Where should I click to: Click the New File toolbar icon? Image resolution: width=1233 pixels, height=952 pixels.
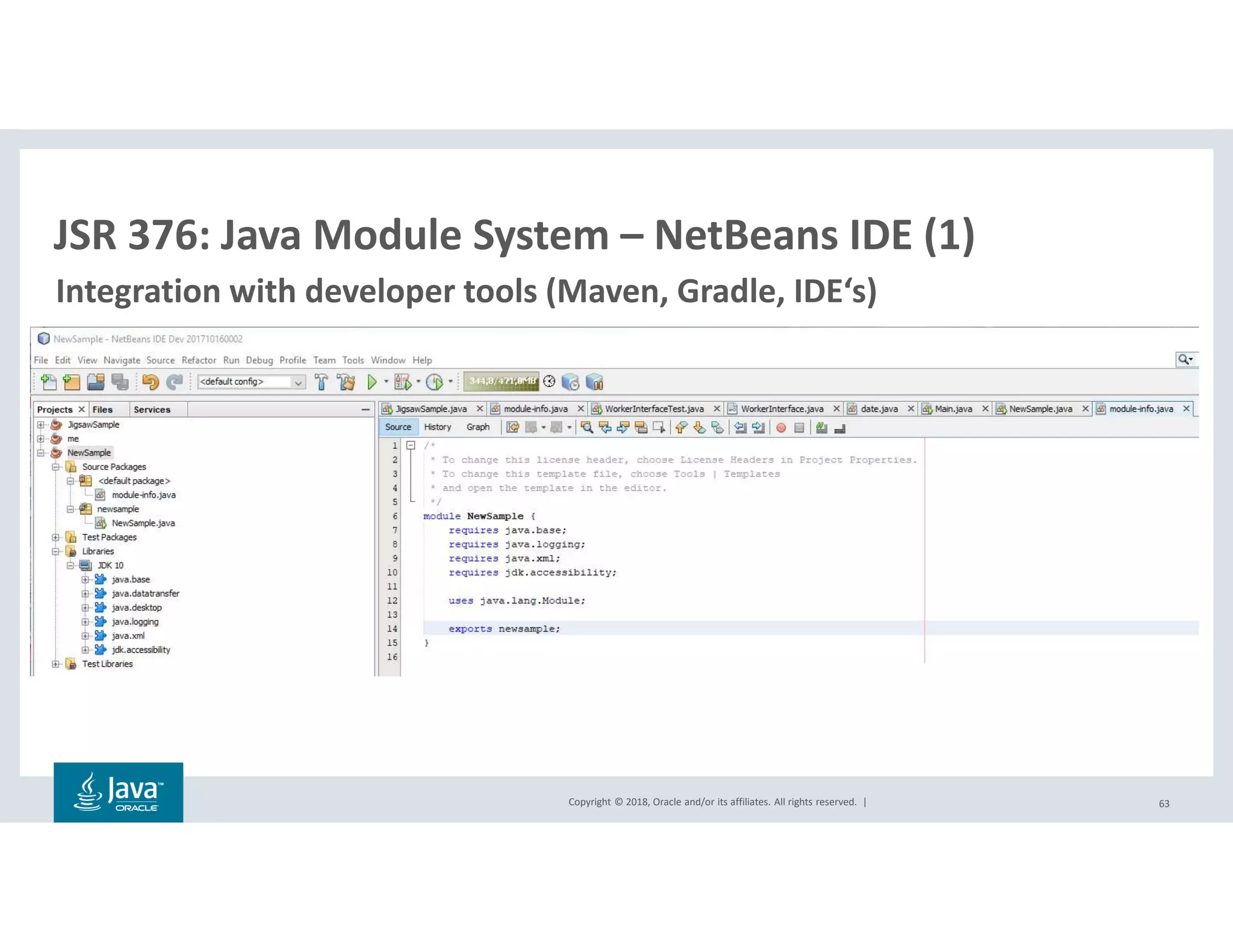(x=48, y=382)
